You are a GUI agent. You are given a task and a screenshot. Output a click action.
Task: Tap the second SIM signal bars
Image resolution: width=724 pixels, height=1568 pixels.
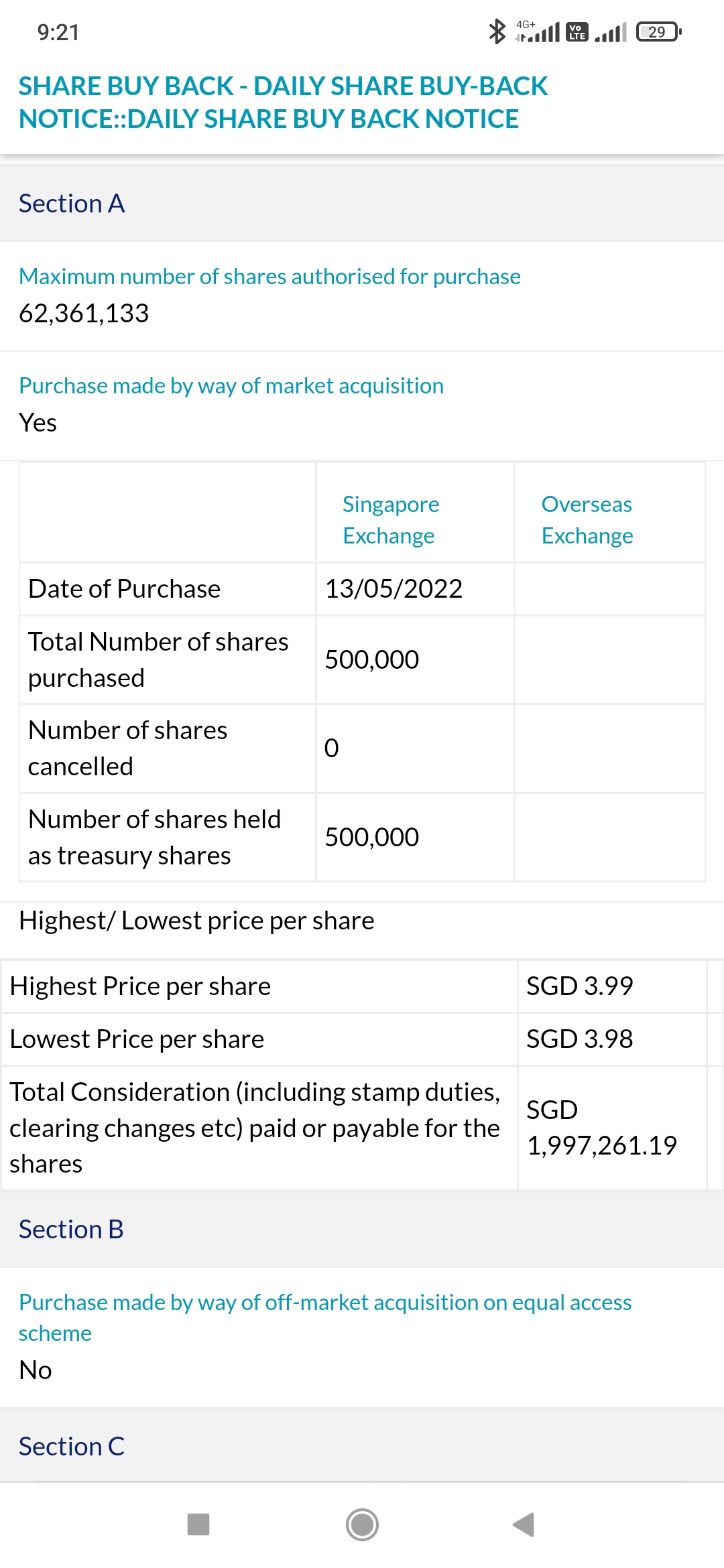pyautogui.click(x=611, y=31)
